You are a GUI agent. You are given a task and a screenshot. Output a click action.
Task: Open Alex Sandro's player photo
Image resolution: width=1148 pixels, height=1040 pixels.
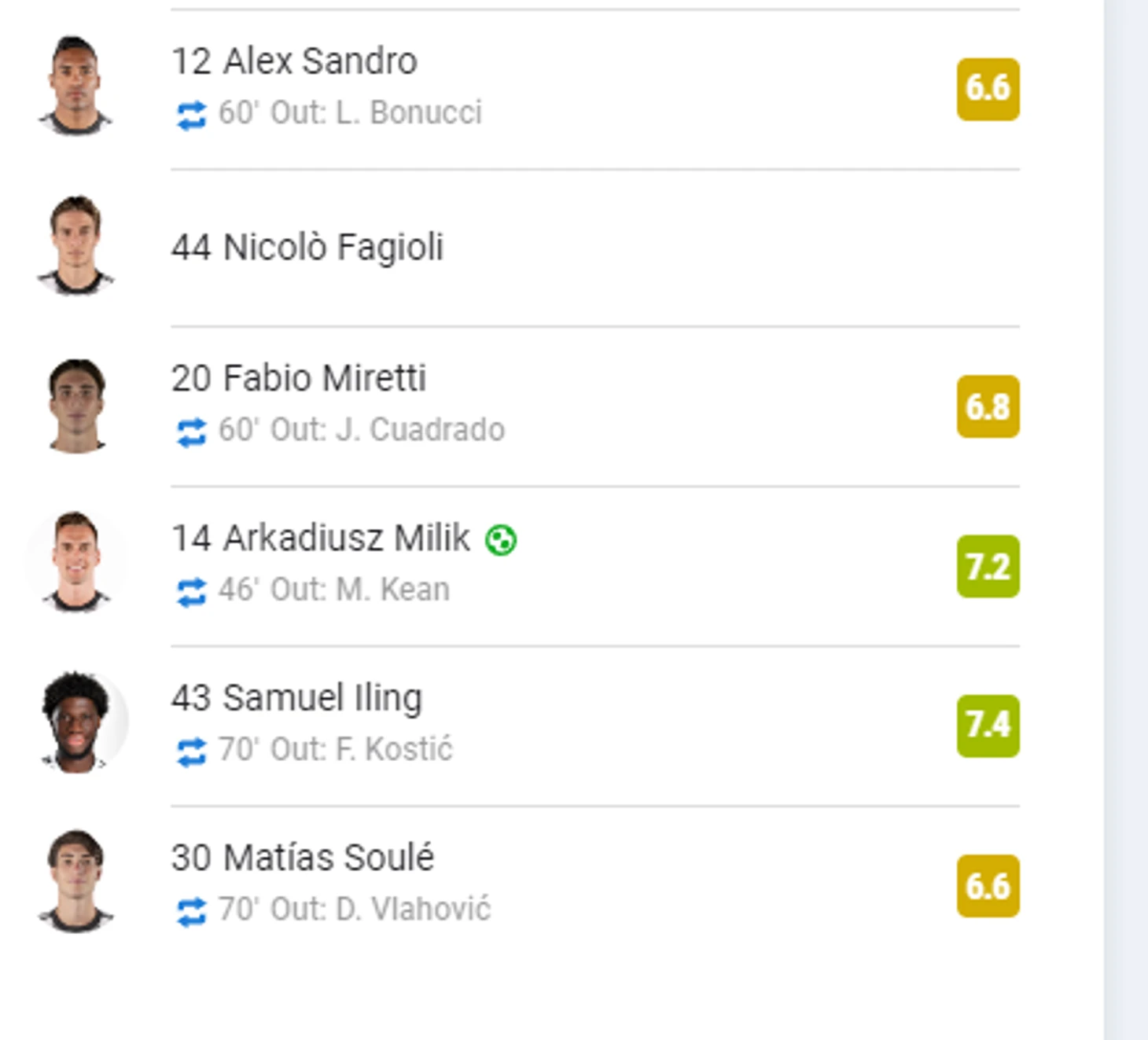75,86
